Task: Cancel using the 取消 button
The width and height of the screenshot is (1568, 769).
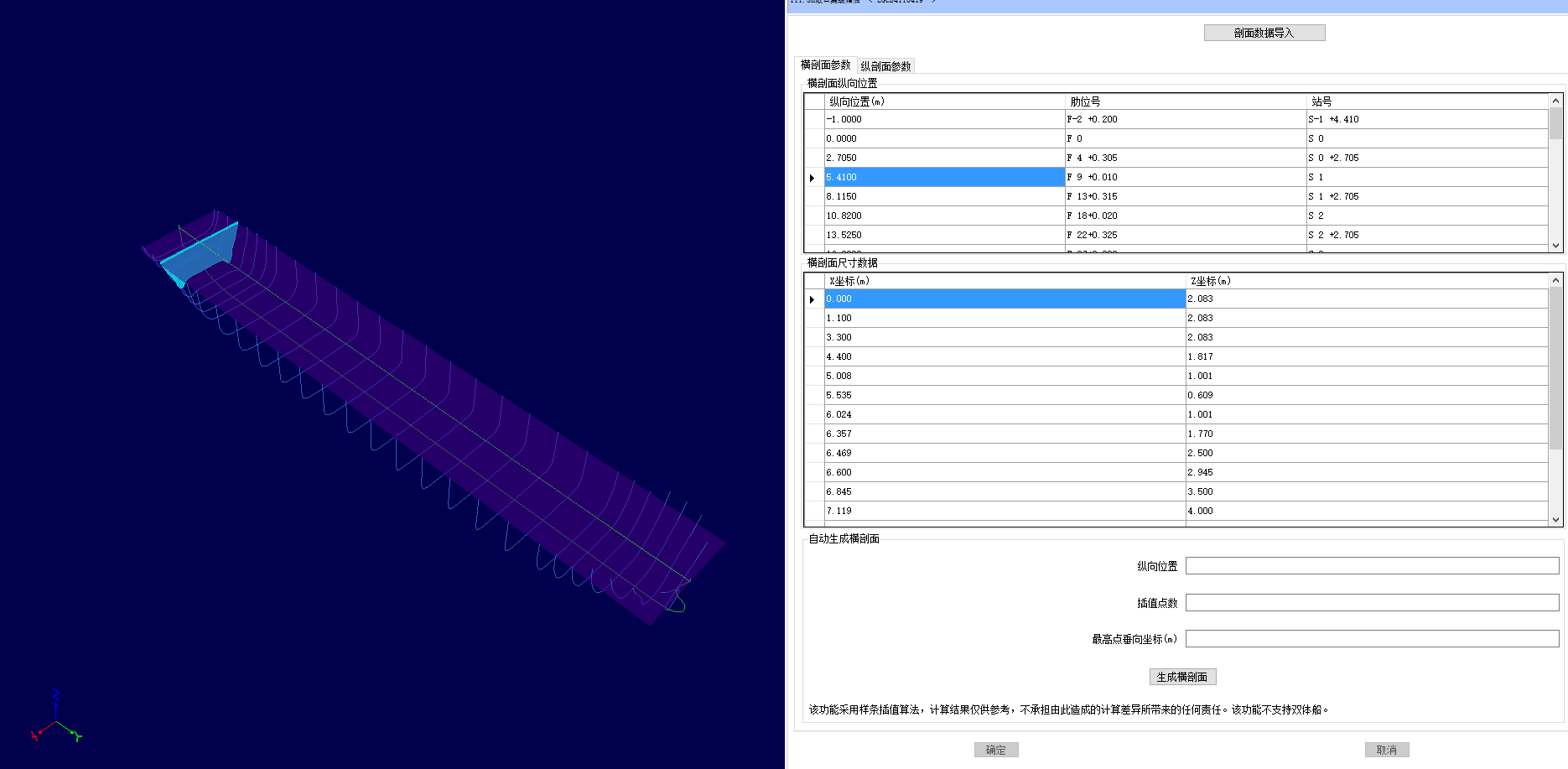Action: tap(1386, 750)
